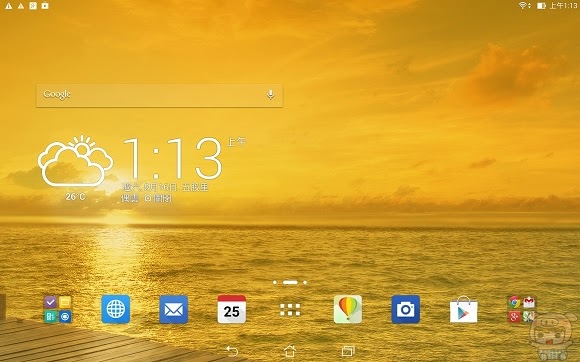Launch Google Play Store
Image resolution: width=580 pixels, height=362 pixels.
click(x=463, y=310)
